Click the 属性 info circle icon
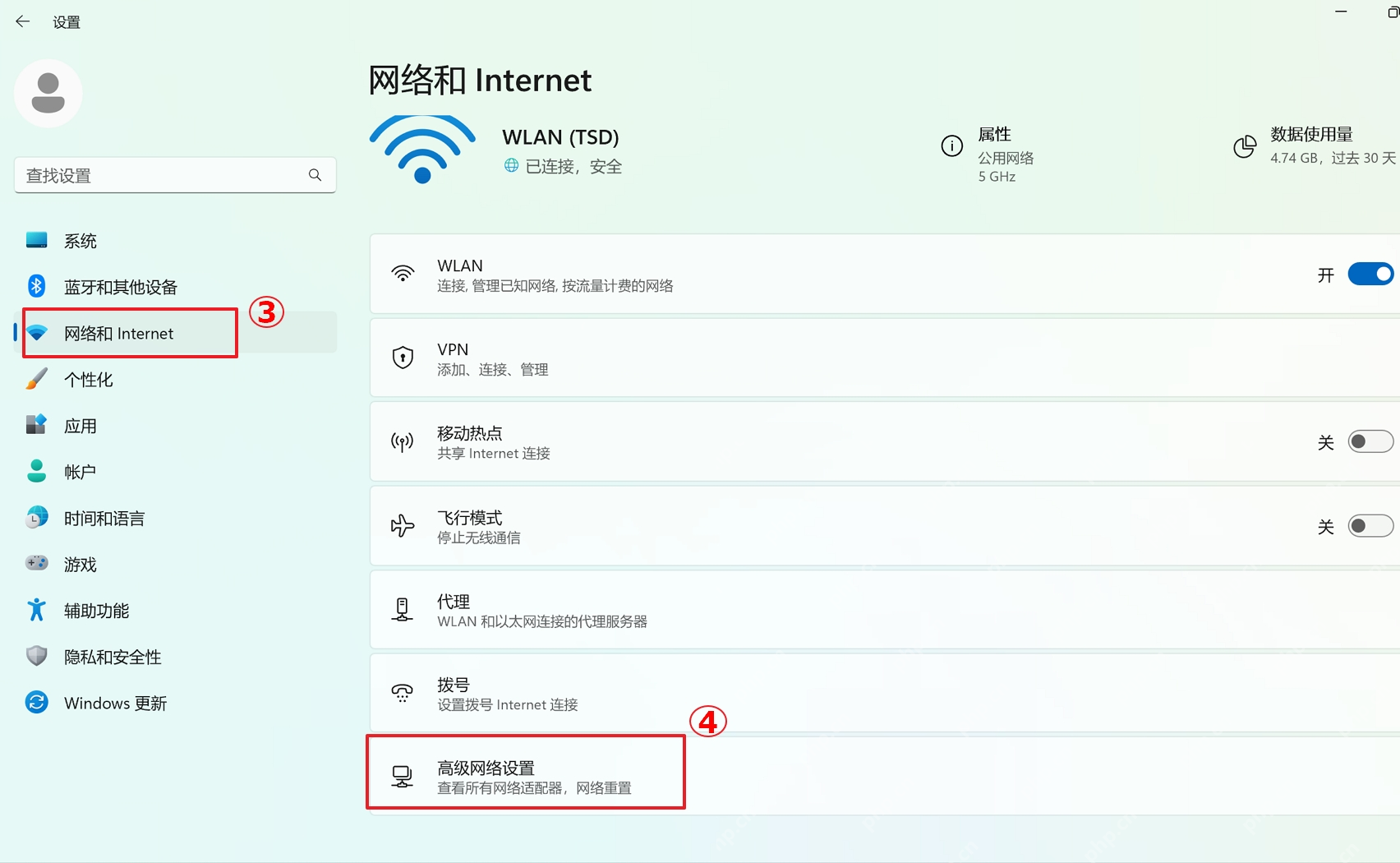This screenshot has width=1400, height=863. pyautogui.click(x=951, y=146)
